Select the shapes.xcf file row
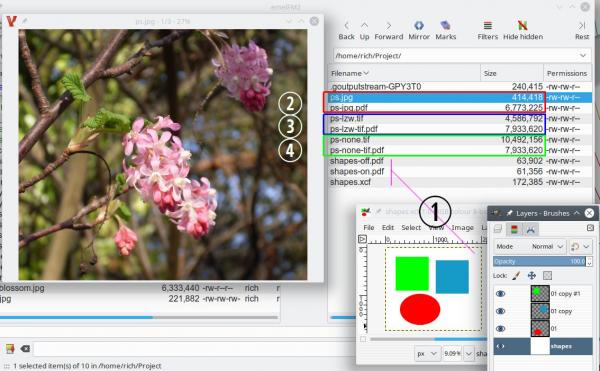Viewport: 600px width, 371px height. [459, 182]
